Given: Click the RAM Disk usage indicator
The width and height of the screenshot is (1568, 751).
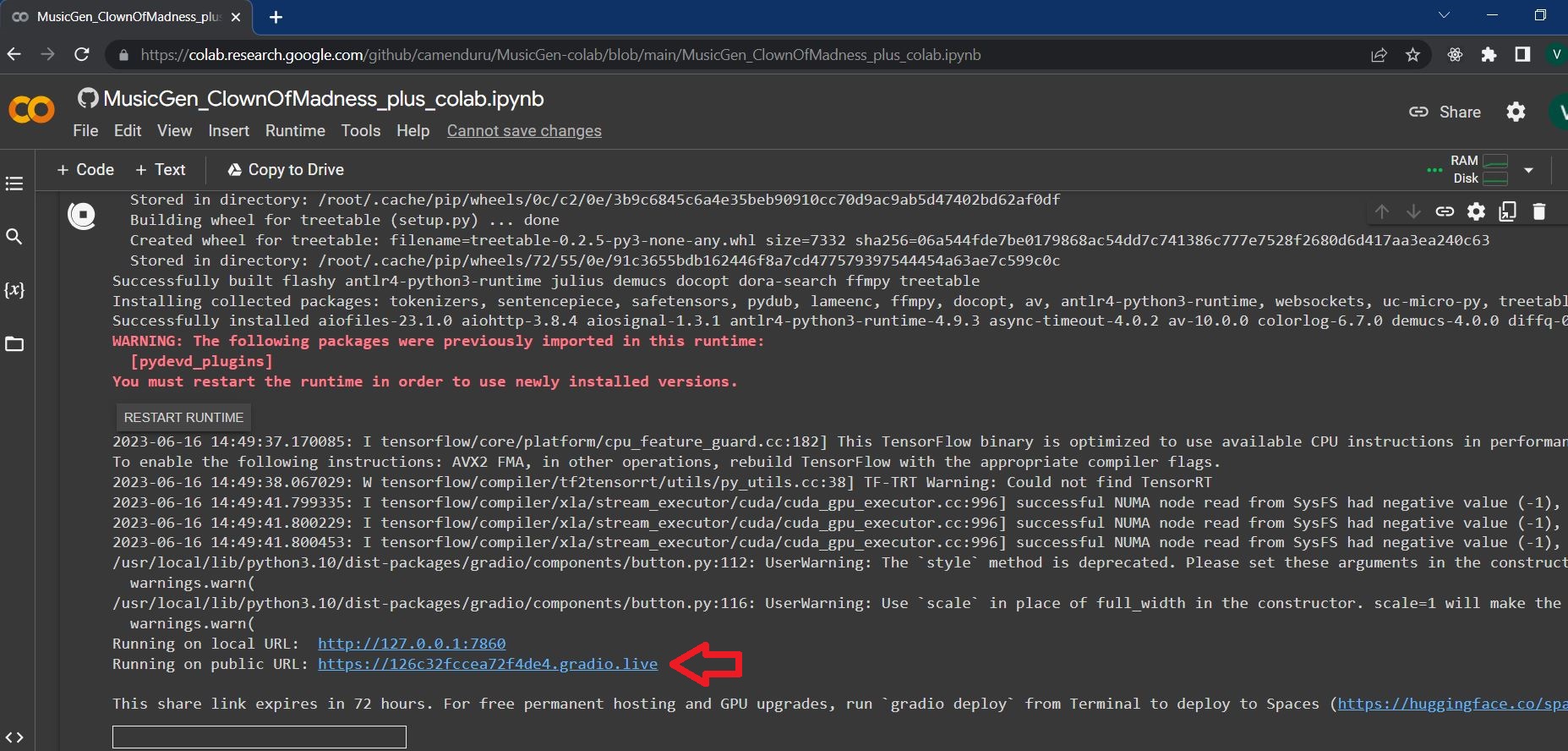Looking at the screenshot, I should (x=1479, y=170).
